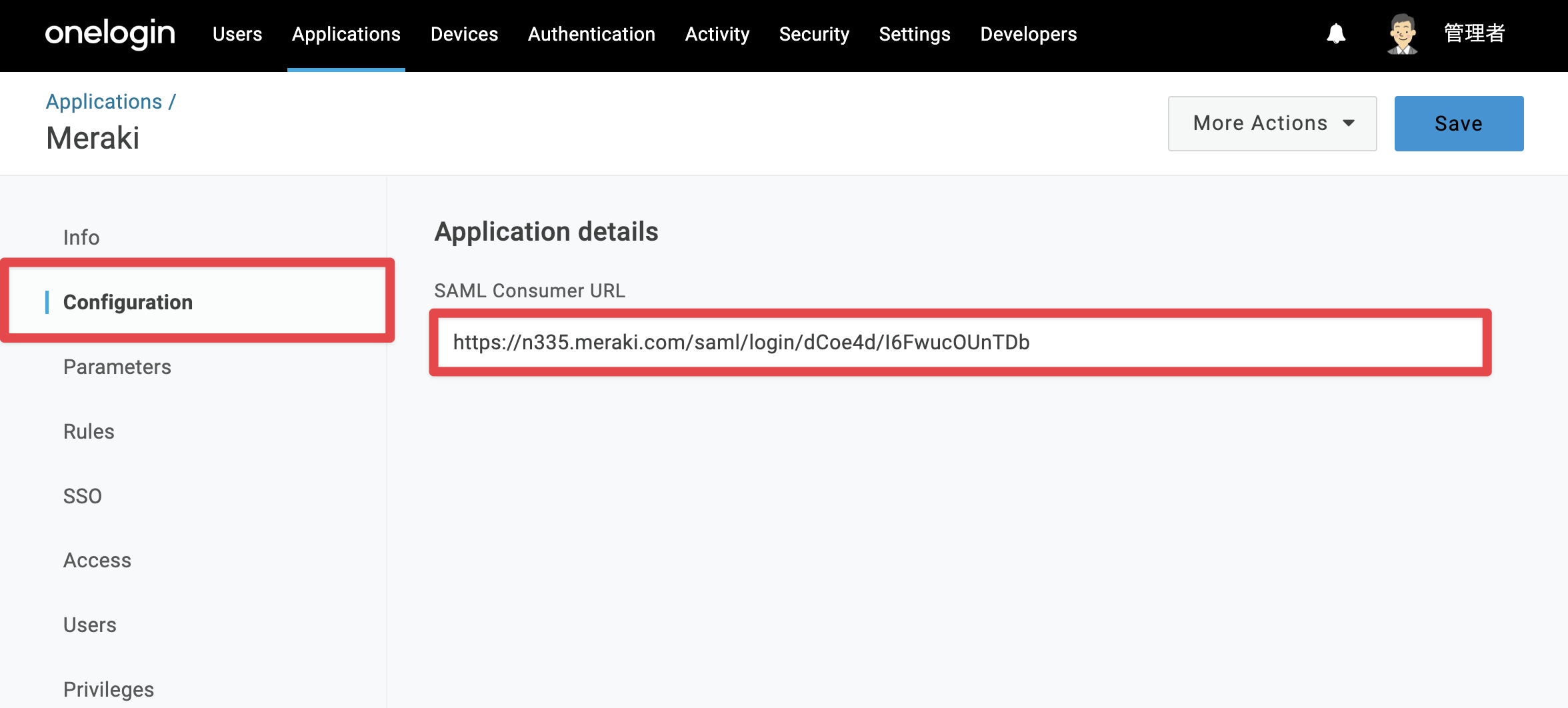
Task: Click the Meraki application title
Action: click(x=93, y=138)
